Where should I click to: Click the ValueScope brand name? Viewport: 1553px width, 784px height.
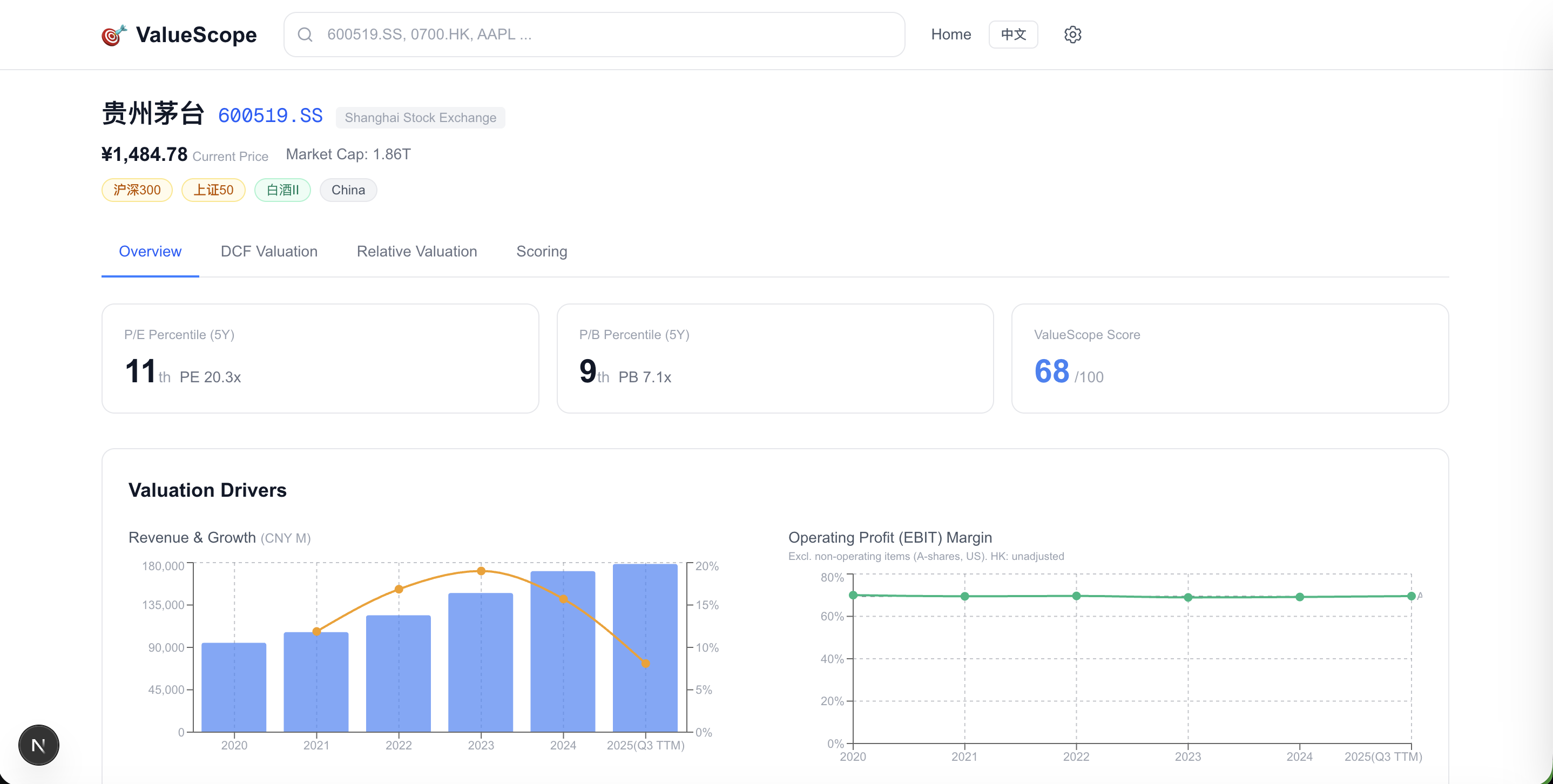pos(196,35)
